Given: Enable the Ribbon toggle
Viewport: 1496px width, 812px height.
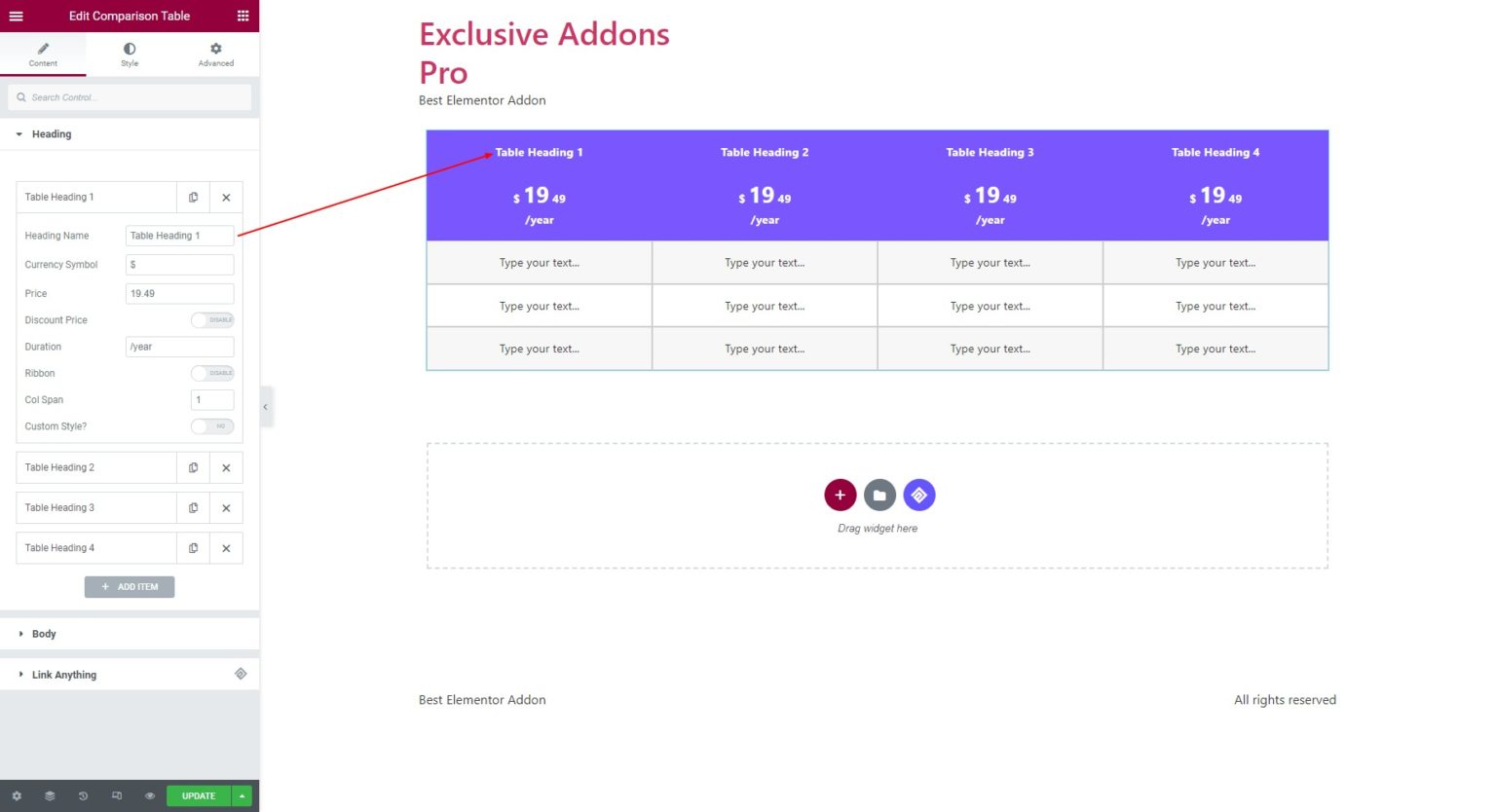Looking at the screenshot, I should tap(212, 373).
